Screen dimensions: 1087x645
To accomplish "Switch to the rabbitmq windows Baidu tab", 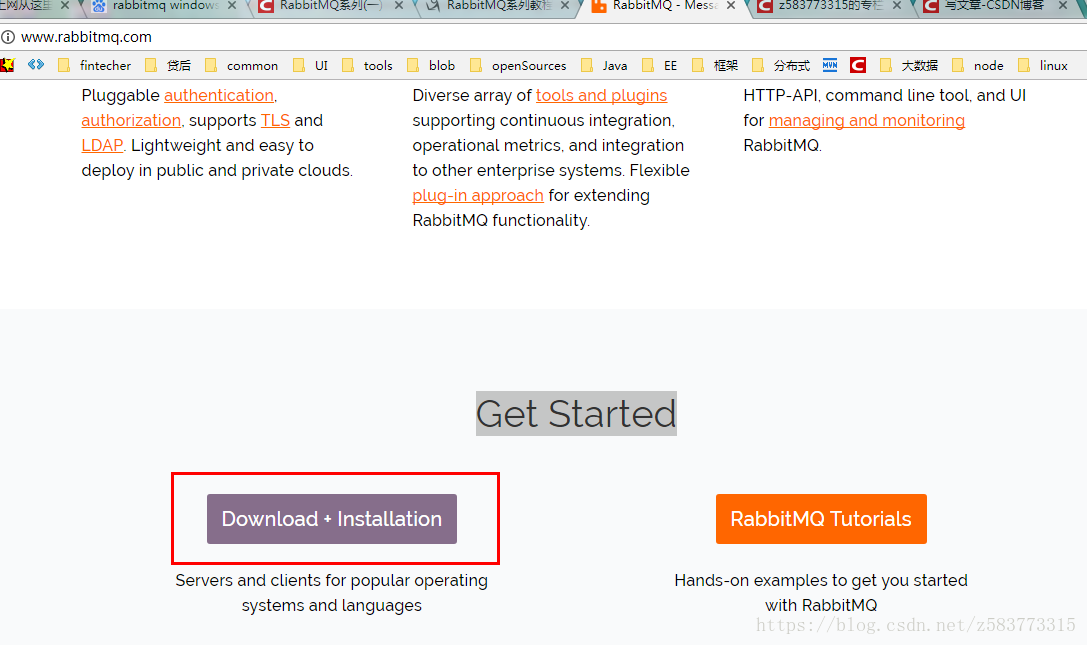I will pos(165,6).
